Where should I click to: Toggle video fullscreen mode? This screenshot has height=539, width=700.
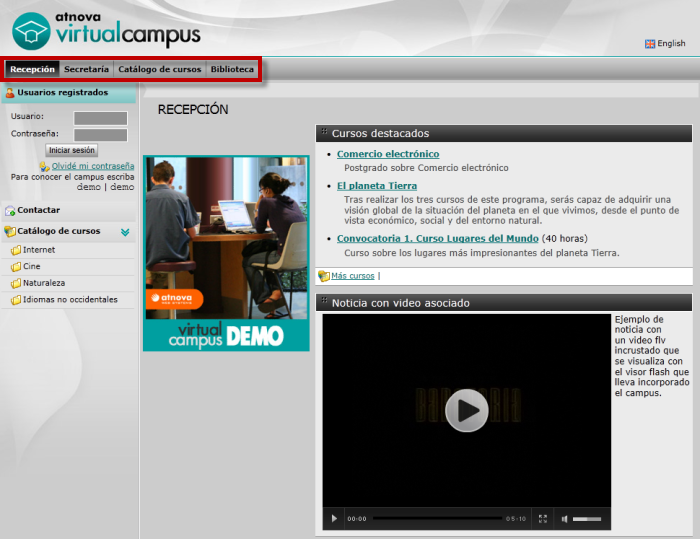pos(543,518)
